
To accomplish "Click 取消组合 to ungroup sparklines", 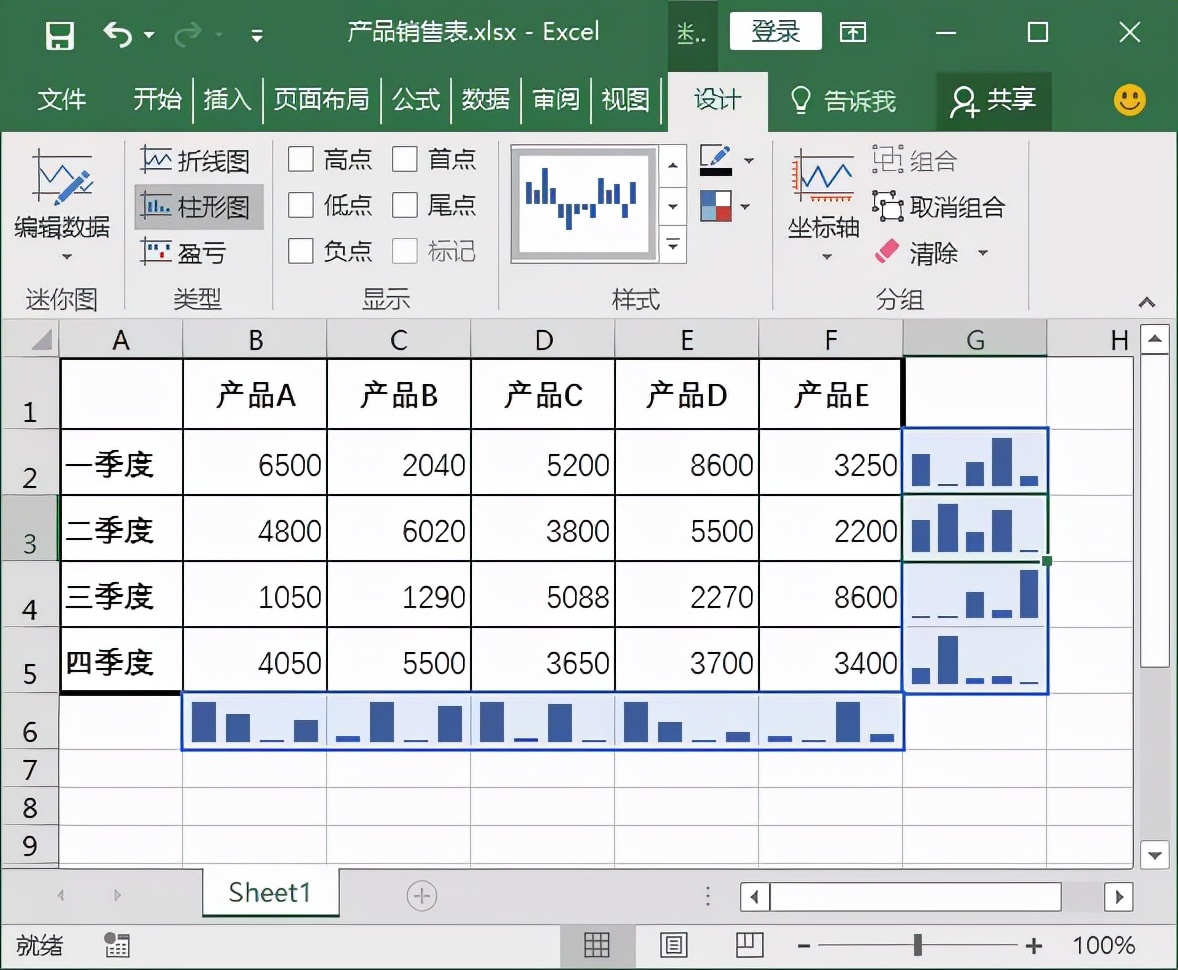I will point(939,207).
